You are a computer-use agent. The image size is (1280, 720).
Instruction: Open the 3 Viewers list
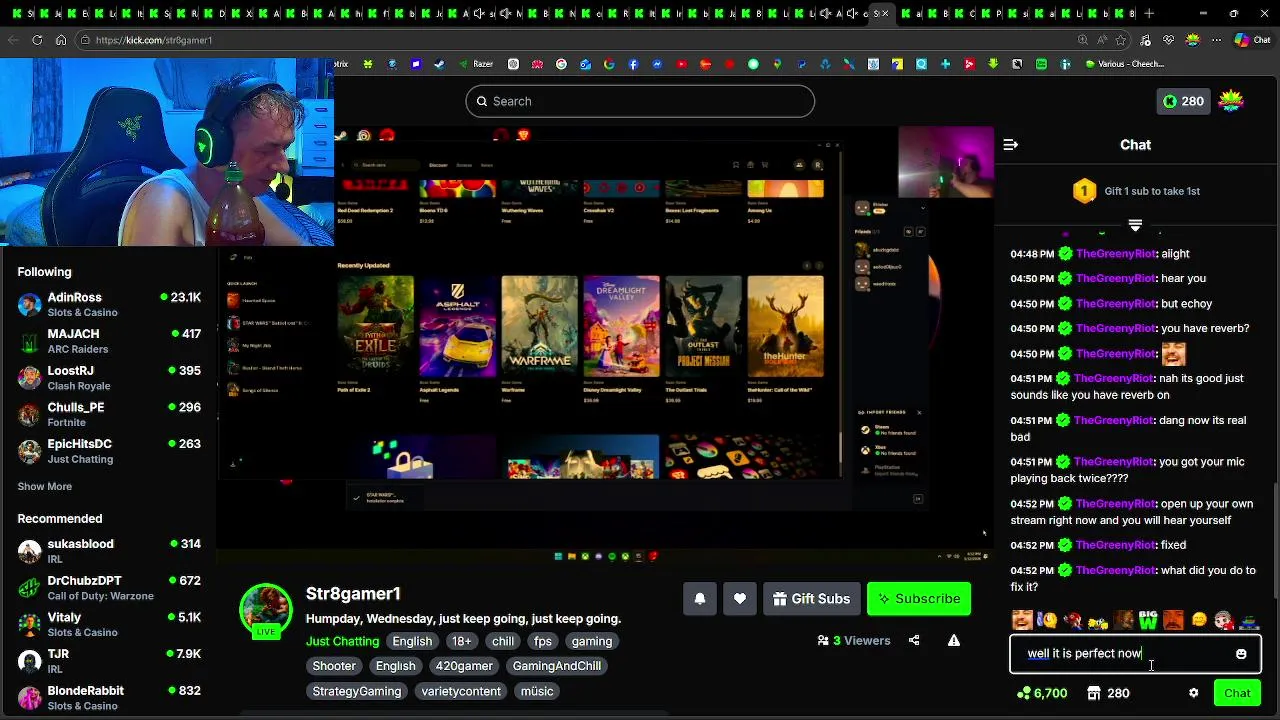pos(854,641)
